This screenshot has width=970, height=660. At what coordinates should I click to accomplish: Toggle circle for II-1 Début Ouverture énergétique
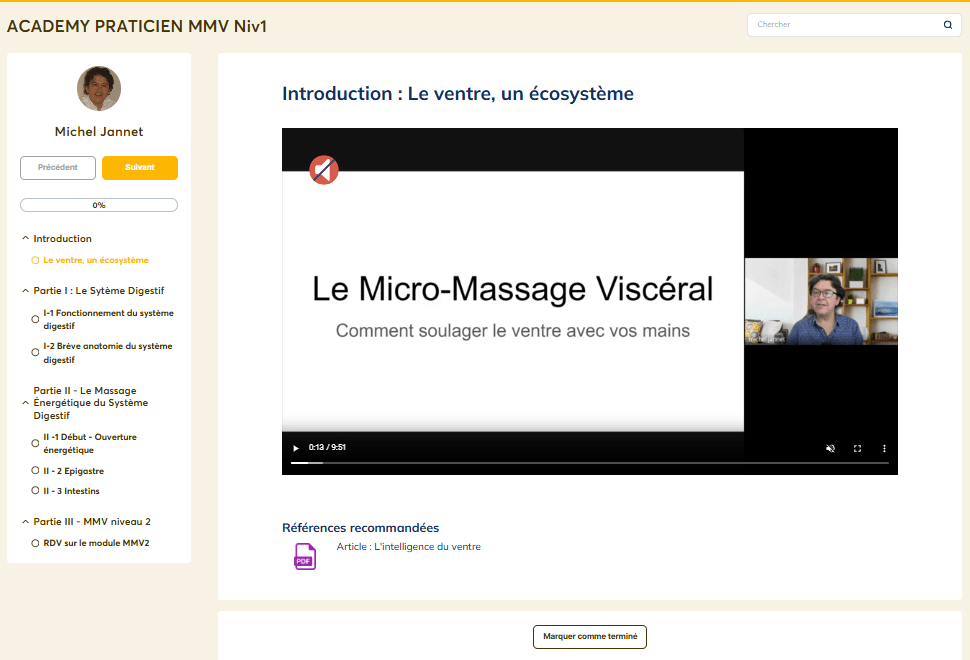(35, 443)
